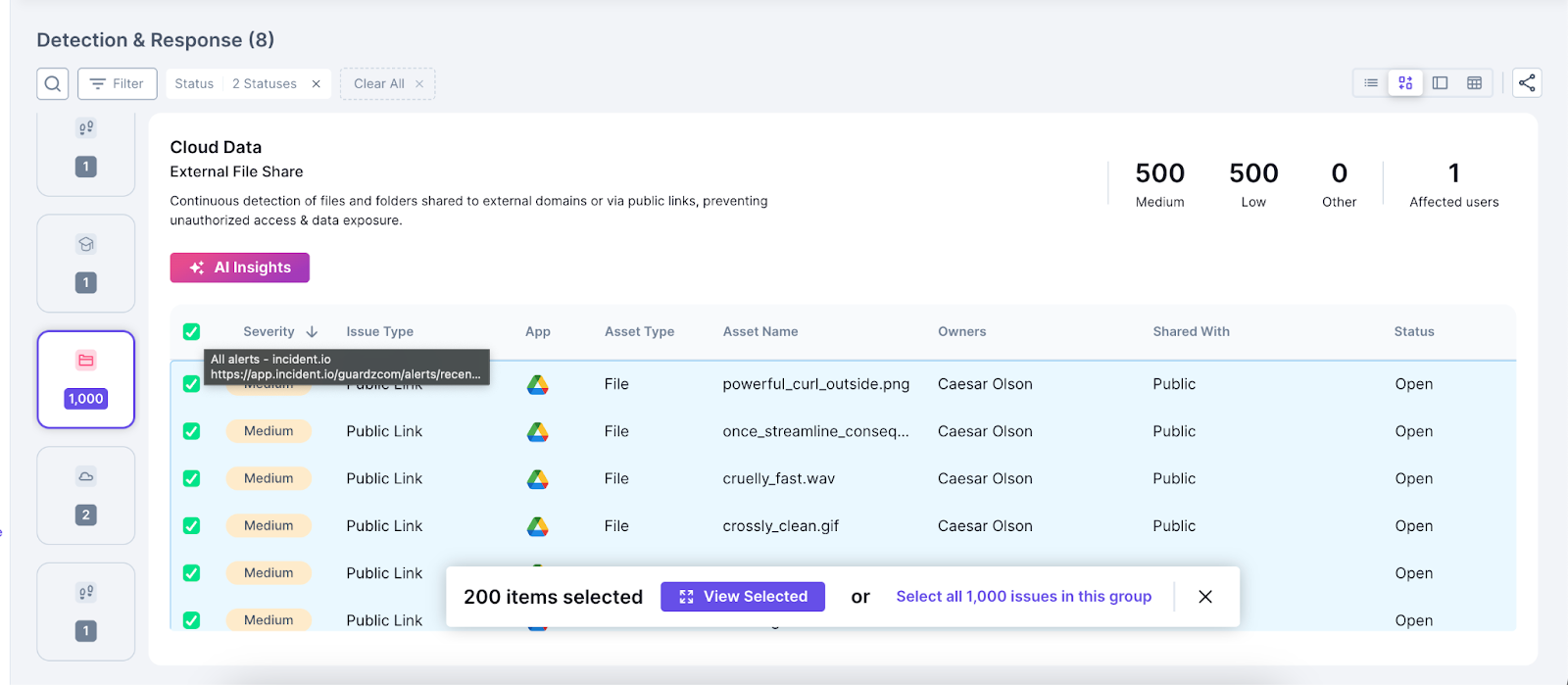Remove the Status 2 Statuses filter chip
The height and width of the screenshot is (685, 1568).
(316, 84)
